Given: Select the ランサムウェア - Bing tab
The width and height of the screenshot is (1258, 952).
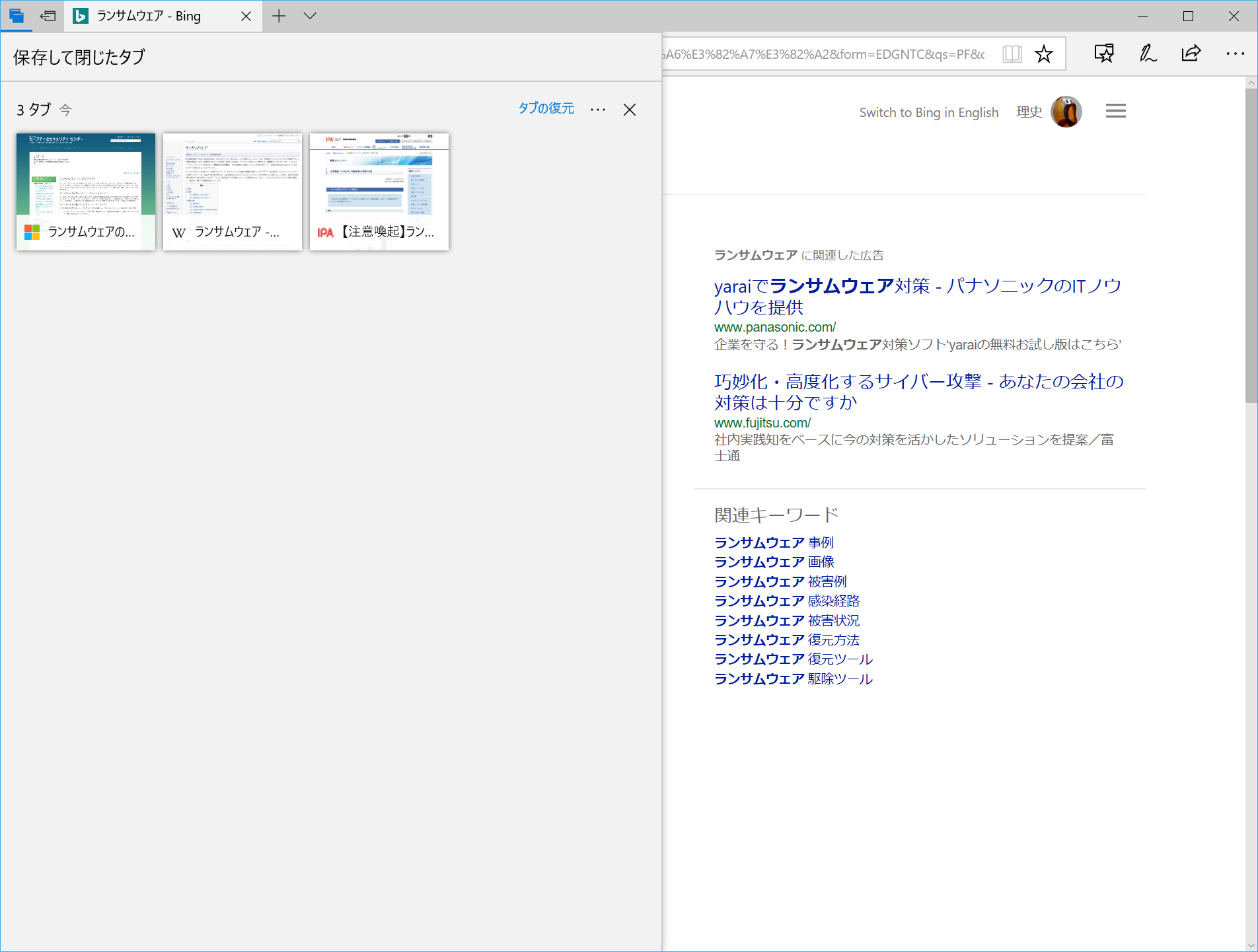Looking at the screenshot, I should click(163, 16).
